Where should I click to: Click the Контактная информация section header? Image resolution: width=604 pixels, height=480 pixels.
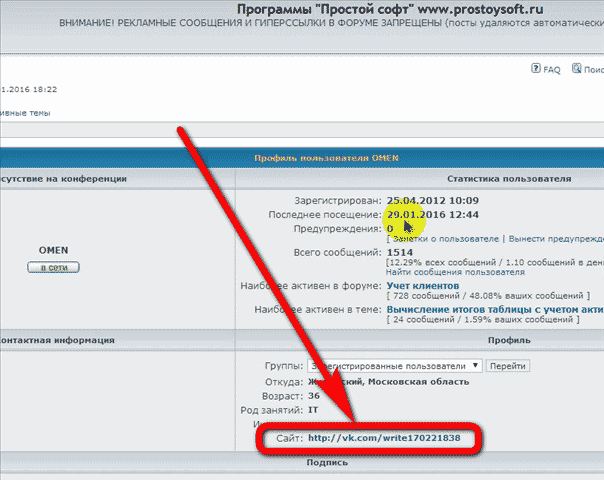[x=60, y=340]
